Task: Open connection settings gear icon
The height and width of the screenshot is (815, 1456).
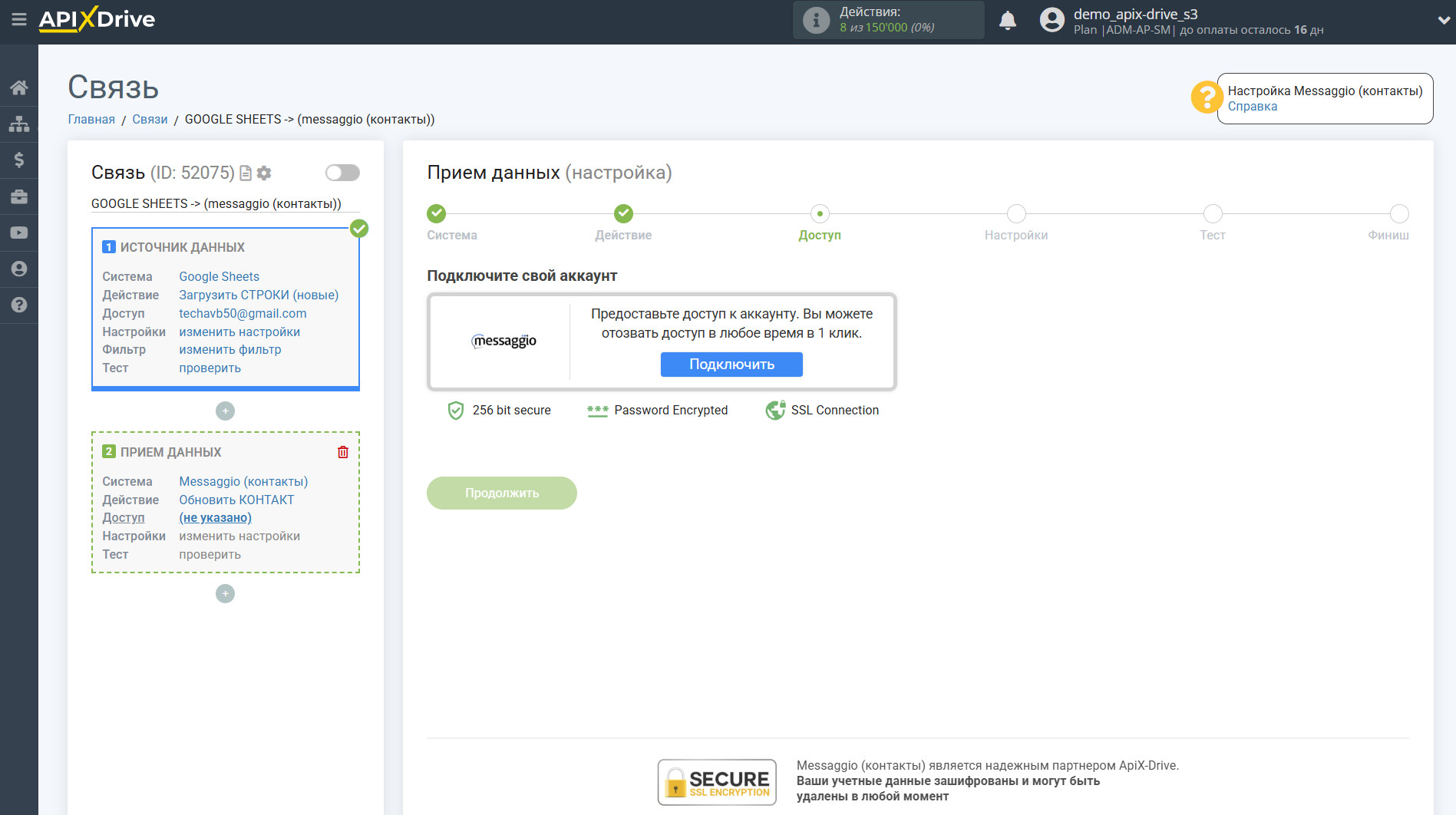Action: (264, 173)
